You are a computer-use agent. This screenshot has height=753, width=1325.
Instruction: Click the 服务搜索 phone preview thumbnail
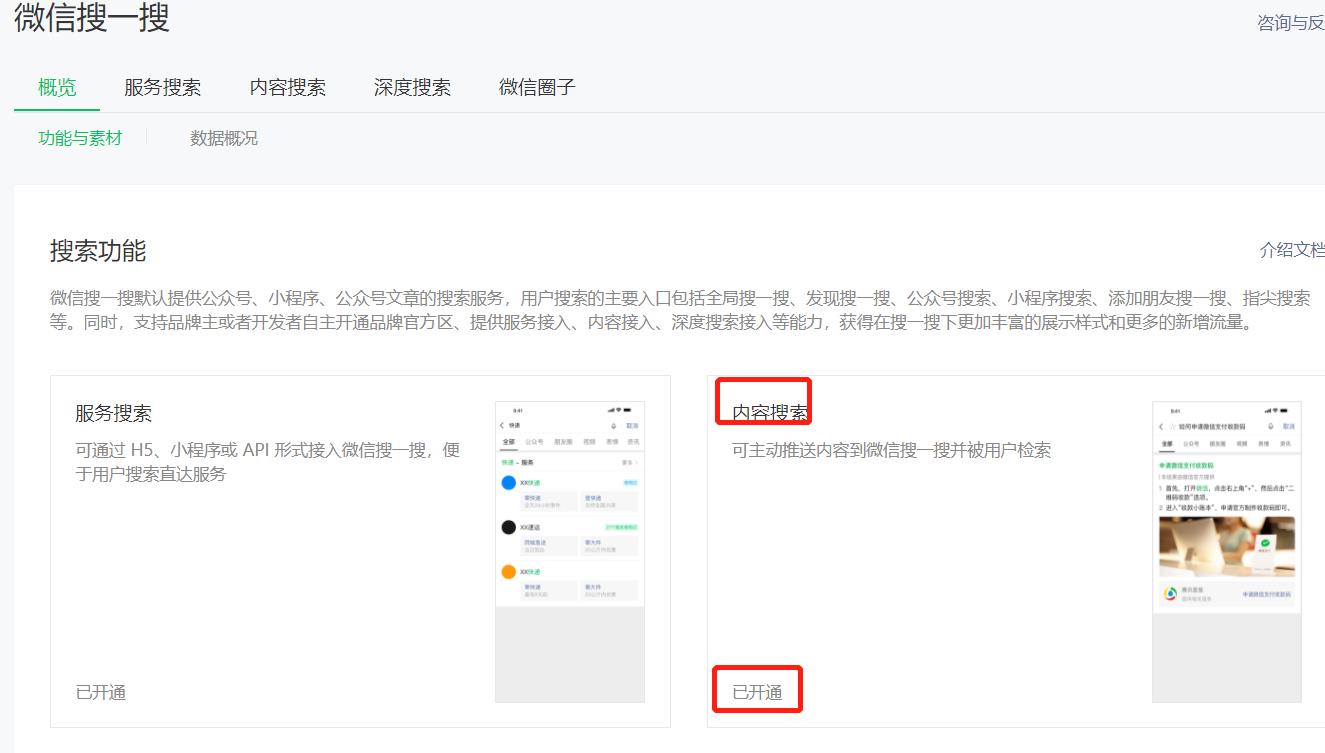point(570,552)
